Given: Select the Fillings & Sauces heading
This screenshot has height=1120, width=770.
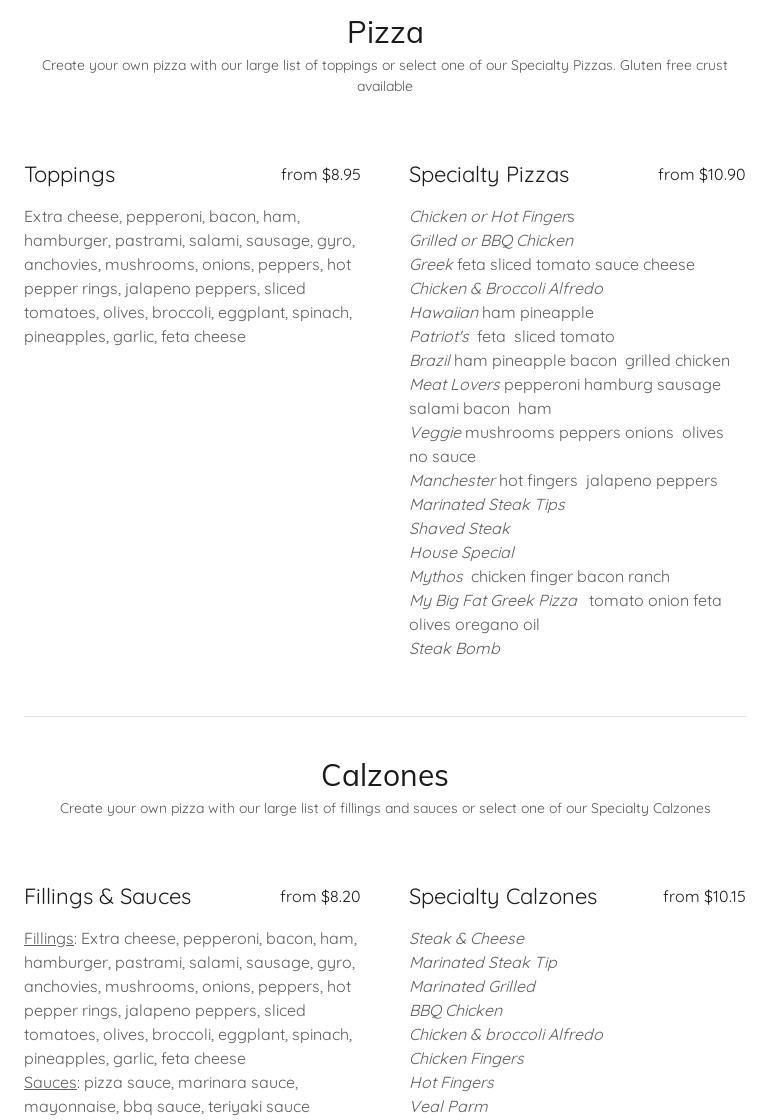Looking at the screenshot, I should coord(107,897).
